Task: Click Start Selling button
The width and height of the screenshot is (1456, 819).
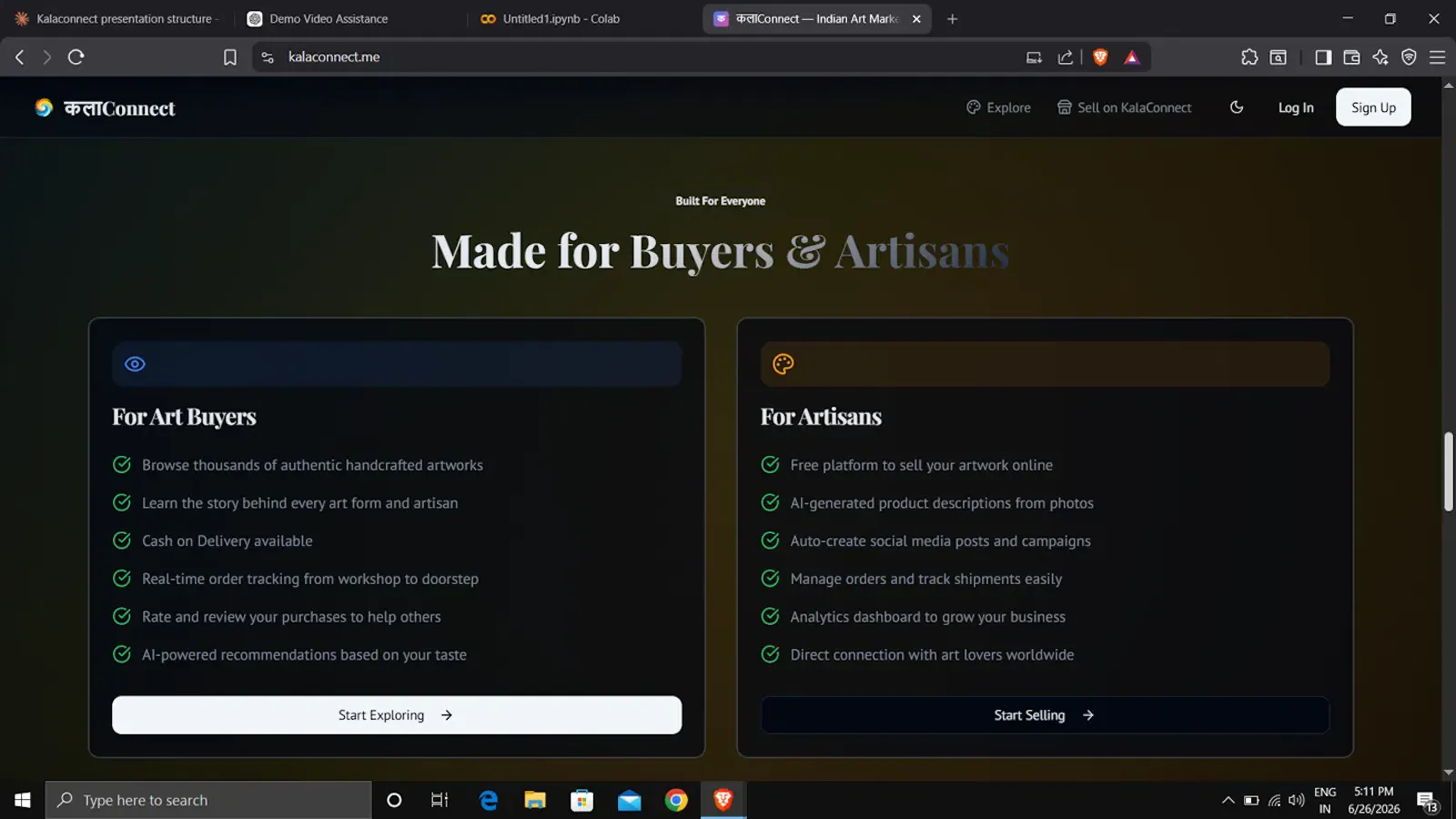Action: click(x=1045, y=715)
